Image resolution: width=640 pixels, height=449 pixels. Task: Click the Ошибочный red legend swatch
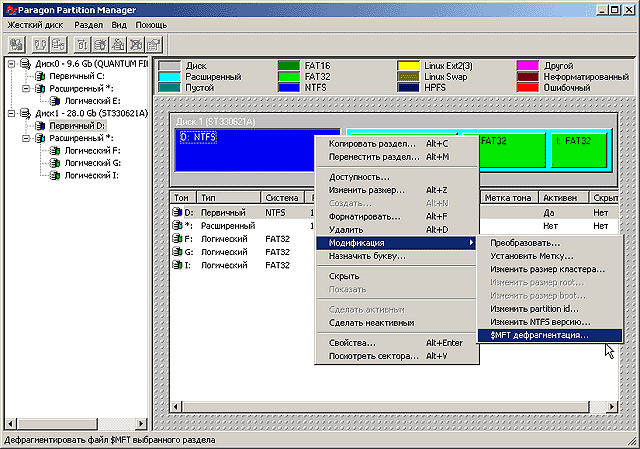click(528, 88)
